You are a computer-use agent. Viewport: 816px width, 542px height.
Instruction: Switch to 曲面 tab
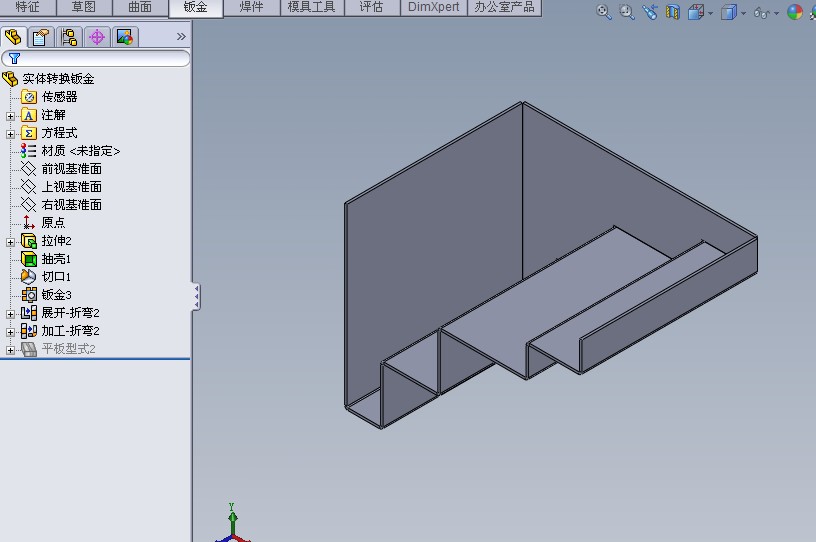point(140,7)
